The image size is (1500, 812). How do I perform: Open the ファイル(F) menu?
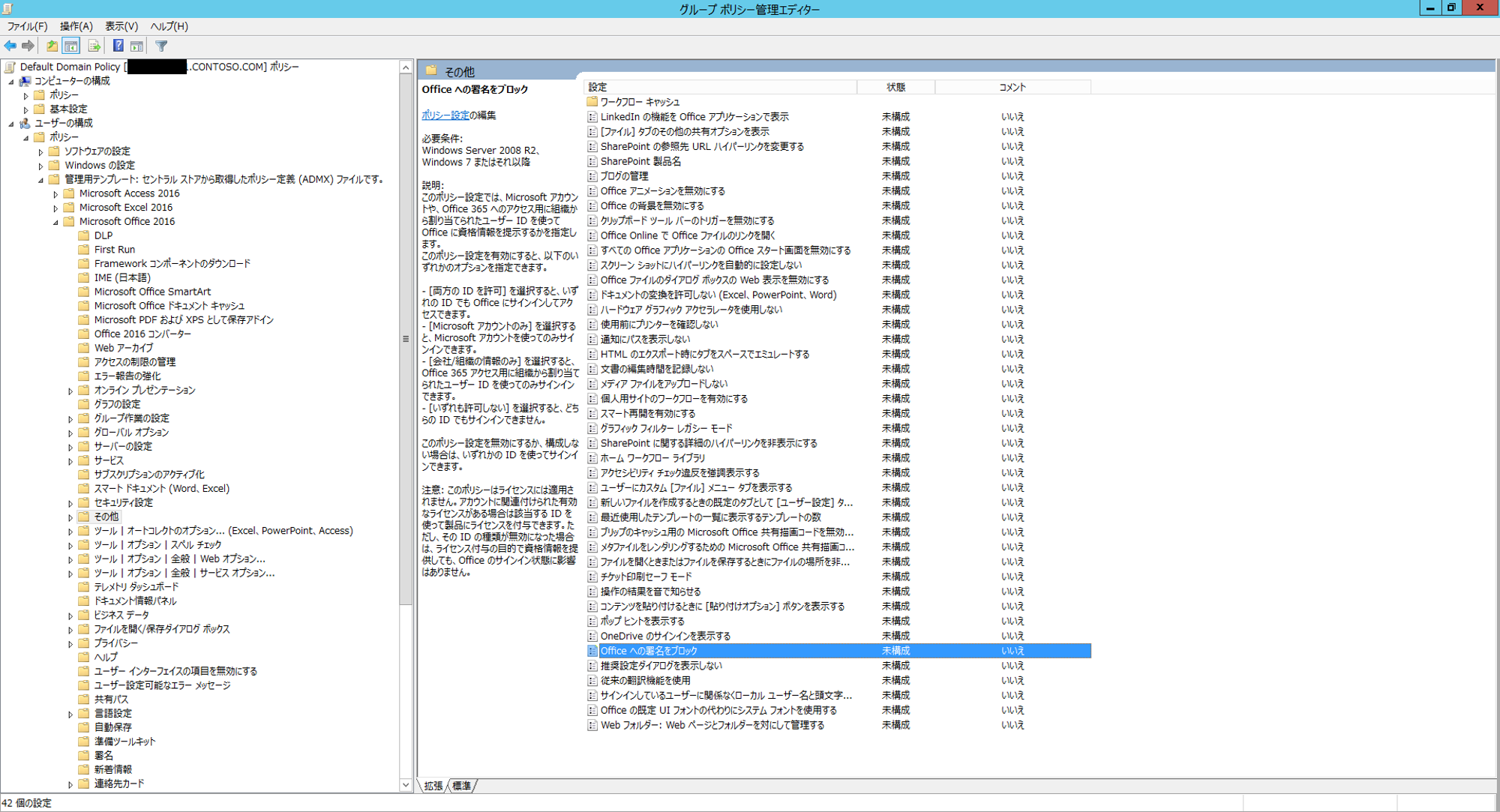click(27, 26)
